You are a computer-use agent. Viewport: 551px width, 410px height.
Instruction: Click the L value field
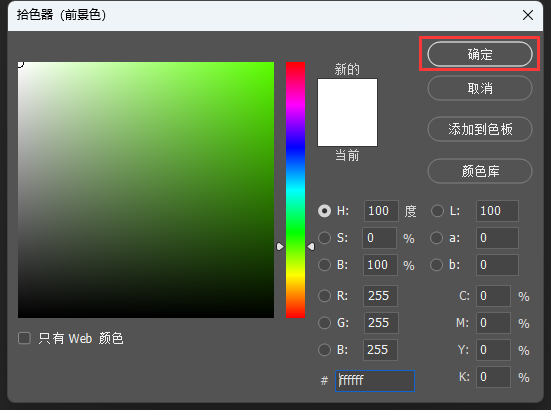tap(497, 211)
